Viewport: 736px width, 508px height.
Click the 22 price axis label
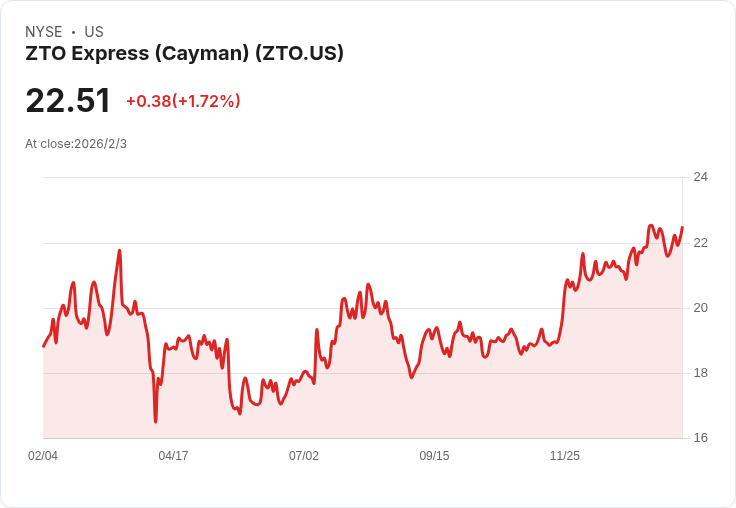point(701,243)
